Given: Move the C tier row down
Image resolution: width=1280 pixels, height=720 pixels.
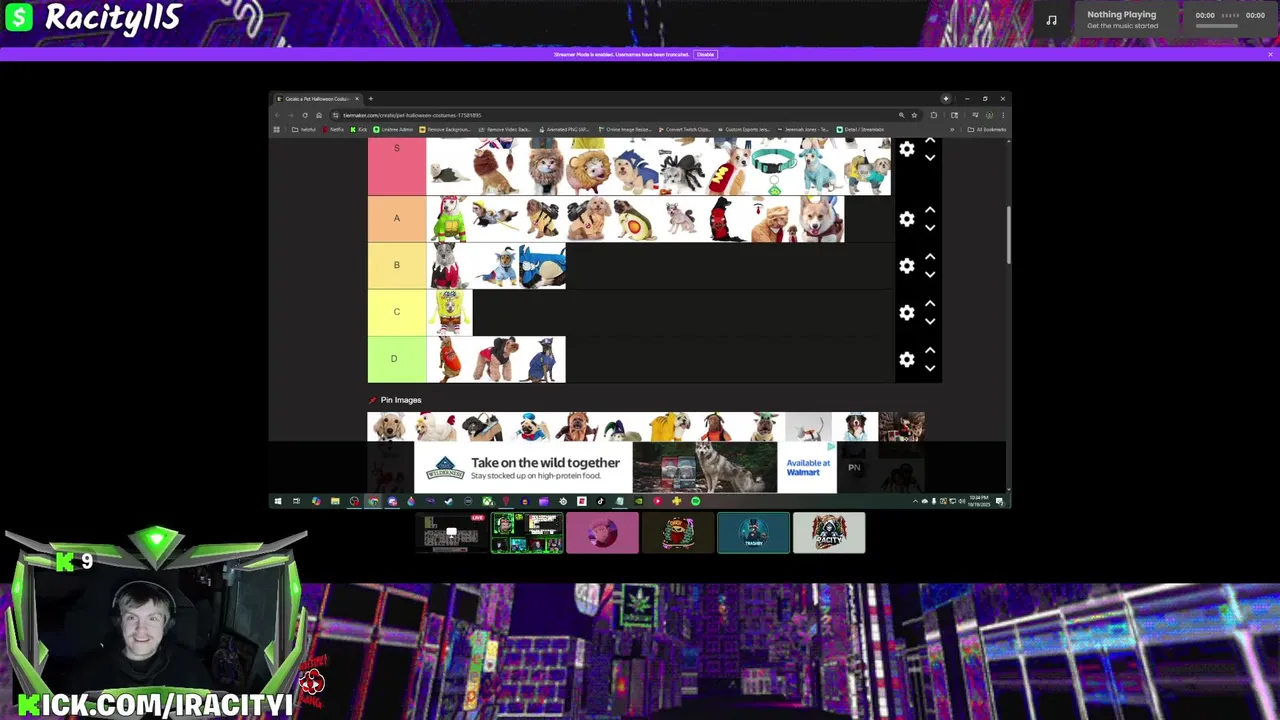Looking at the screenshot, I should [930, 322].
